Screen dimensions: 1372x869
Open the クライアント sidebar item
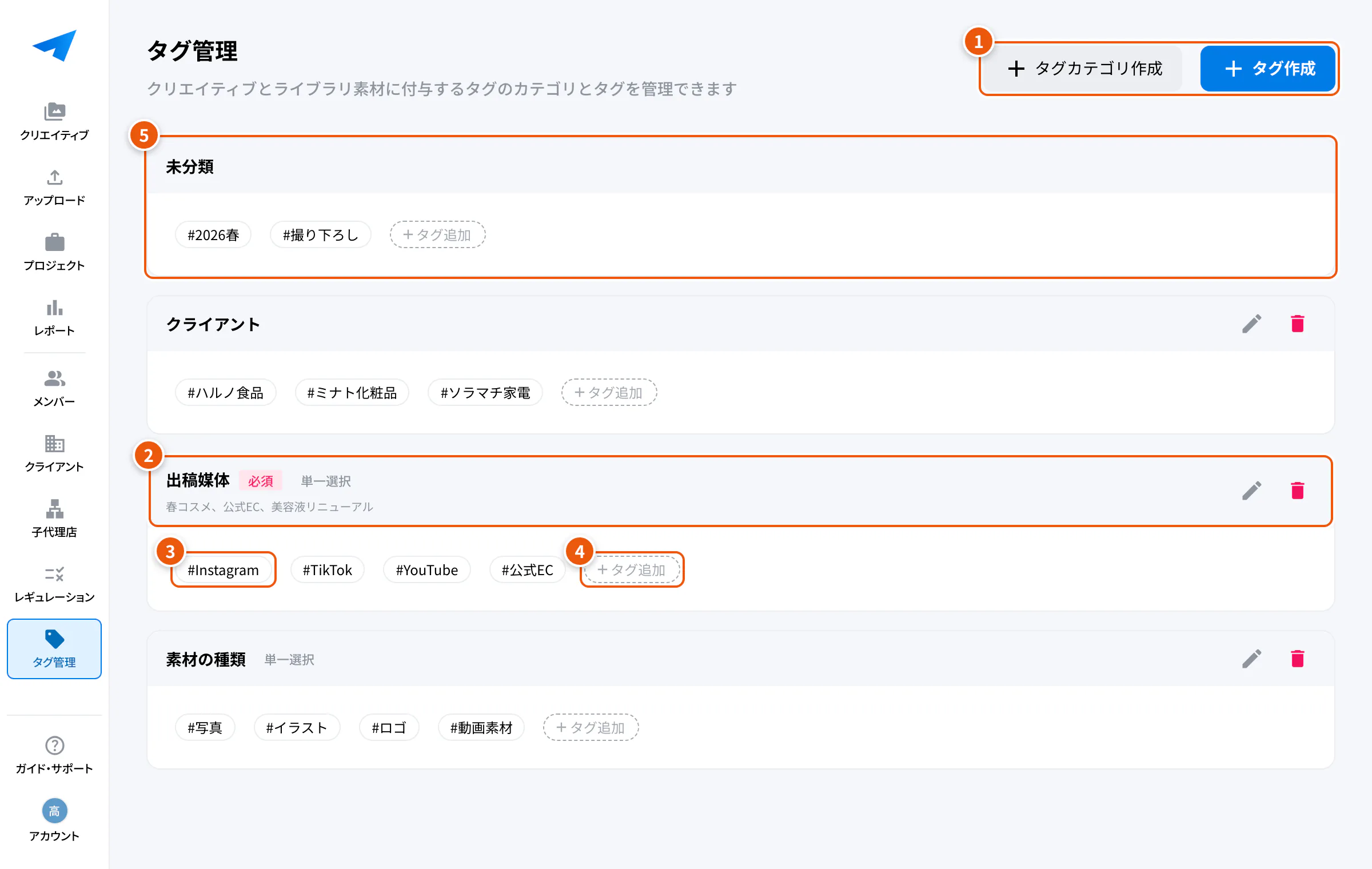(54, 453)
